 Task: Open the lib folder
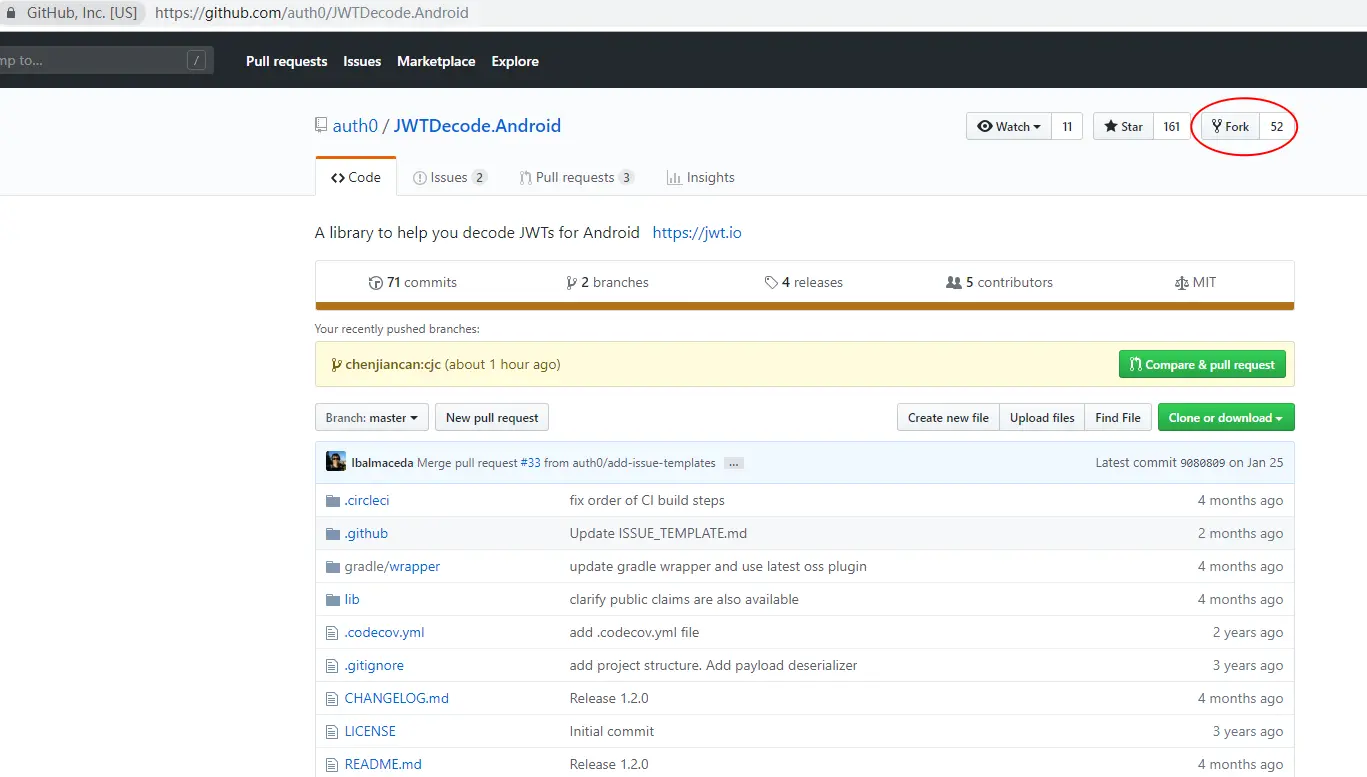(x=352, y=599)
